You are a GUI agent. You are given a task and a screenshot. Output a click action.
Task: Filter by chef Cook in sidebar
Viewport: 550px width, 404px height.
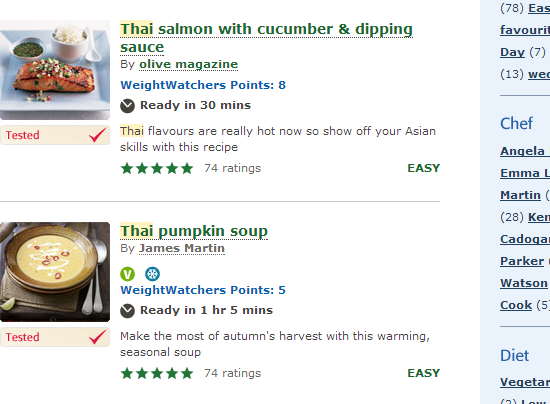(x=516, y=305)
